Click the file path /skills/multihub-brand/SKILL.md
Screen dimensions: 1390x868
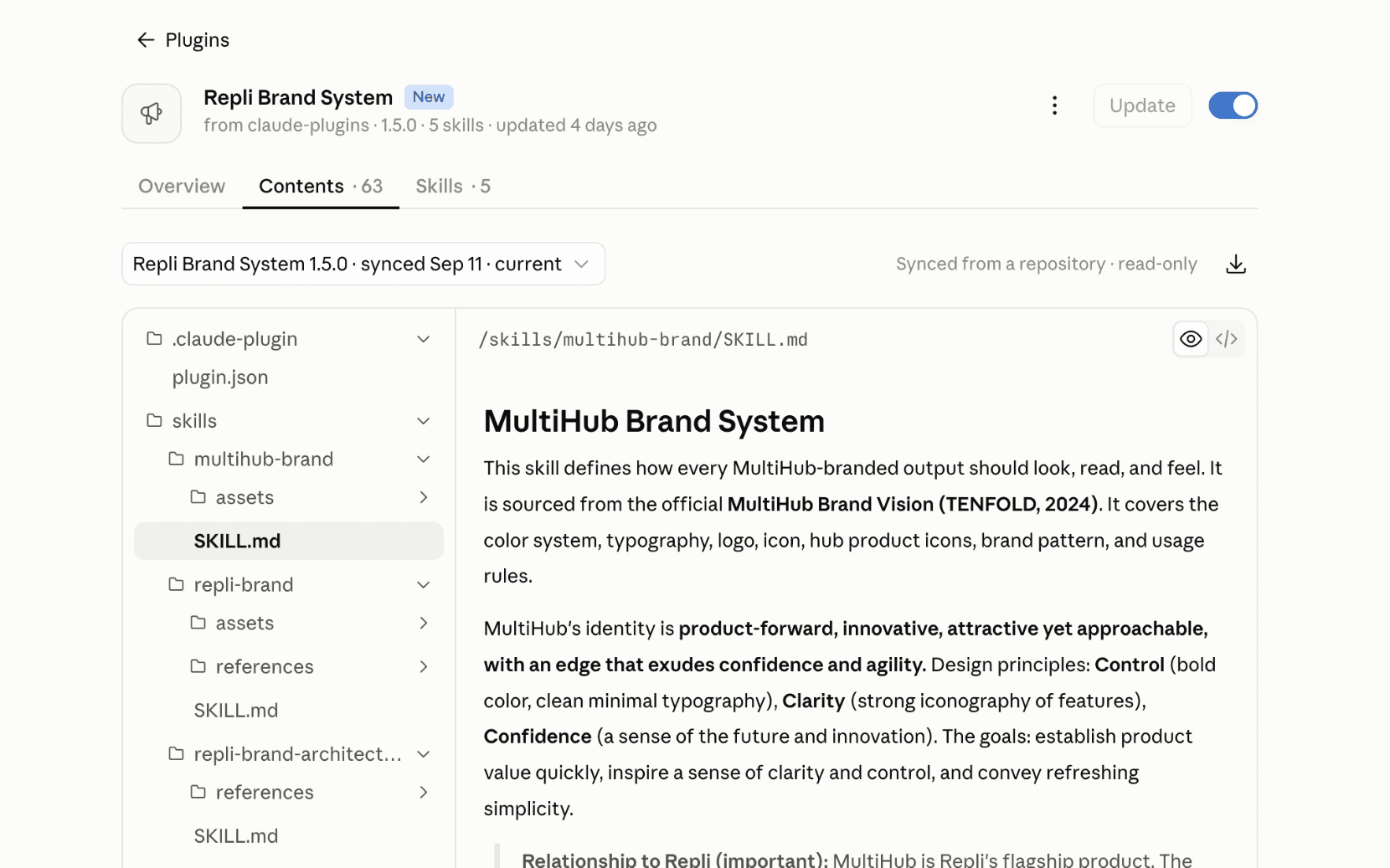pyautogui.click(x=643, y=340)
